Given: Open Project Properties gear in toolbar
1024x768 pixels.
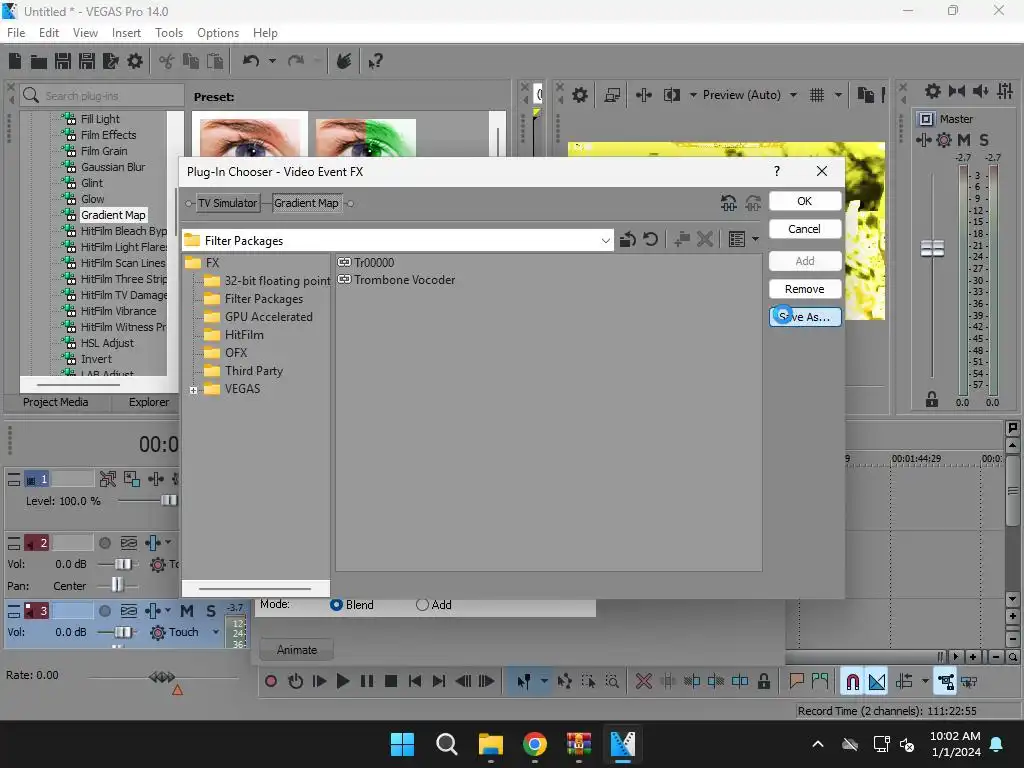Looking at the screenshot, I should [135, 61].
